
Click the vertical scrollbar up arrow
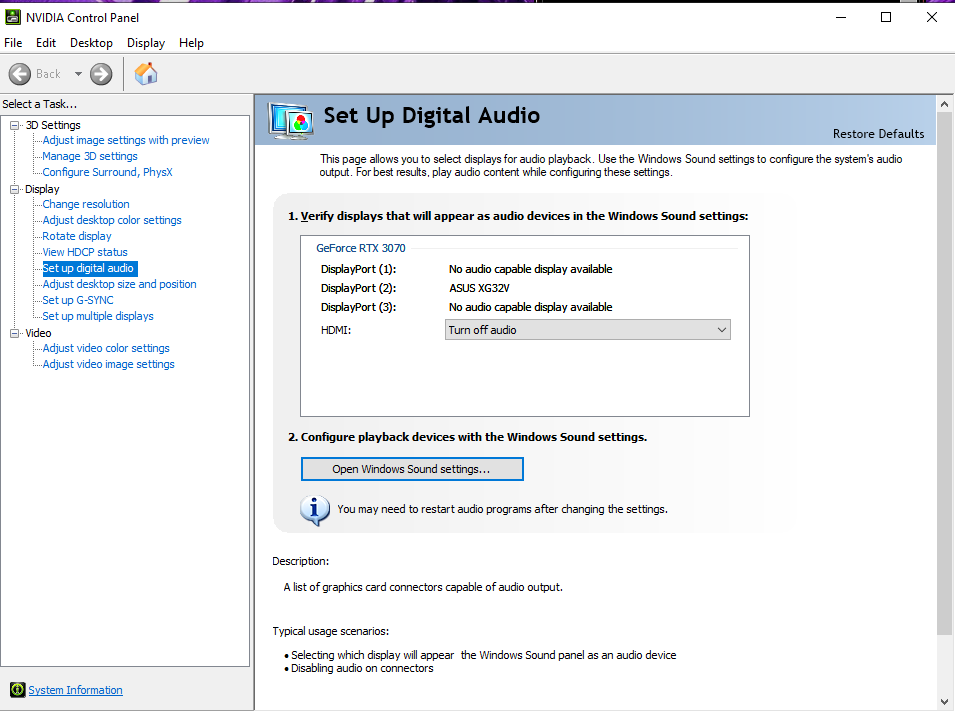pos(945,104)
